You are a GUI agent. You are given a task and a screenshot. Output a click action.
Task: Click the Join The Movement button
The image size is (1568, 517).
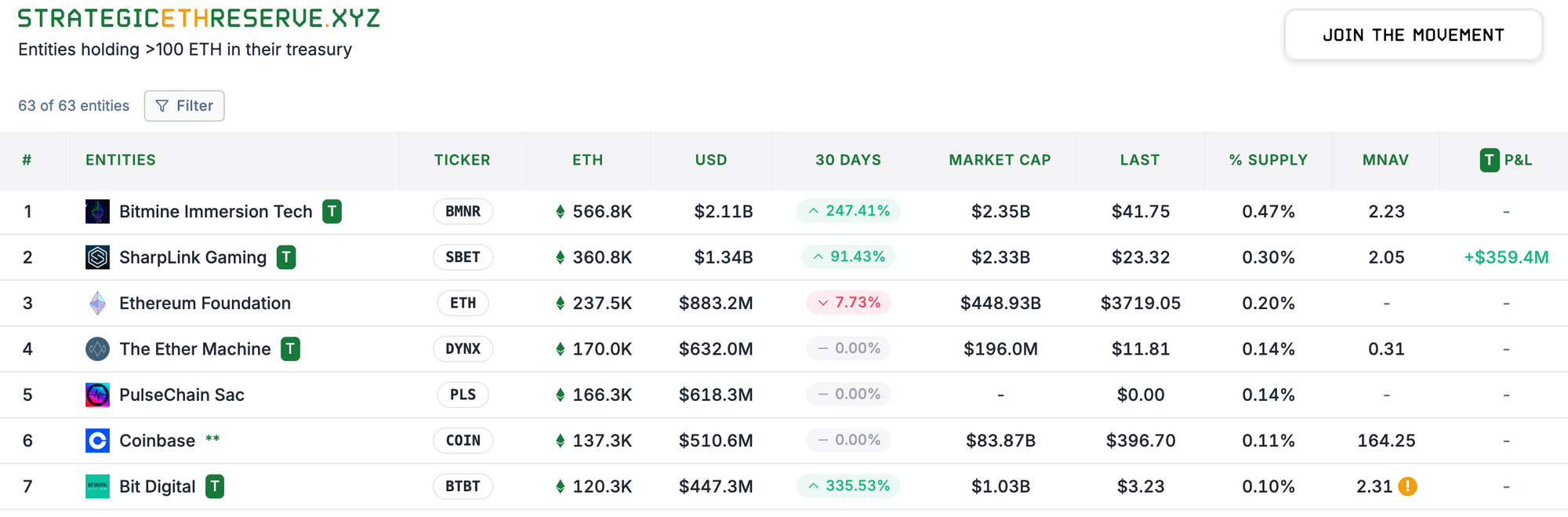coord(1413,35)
